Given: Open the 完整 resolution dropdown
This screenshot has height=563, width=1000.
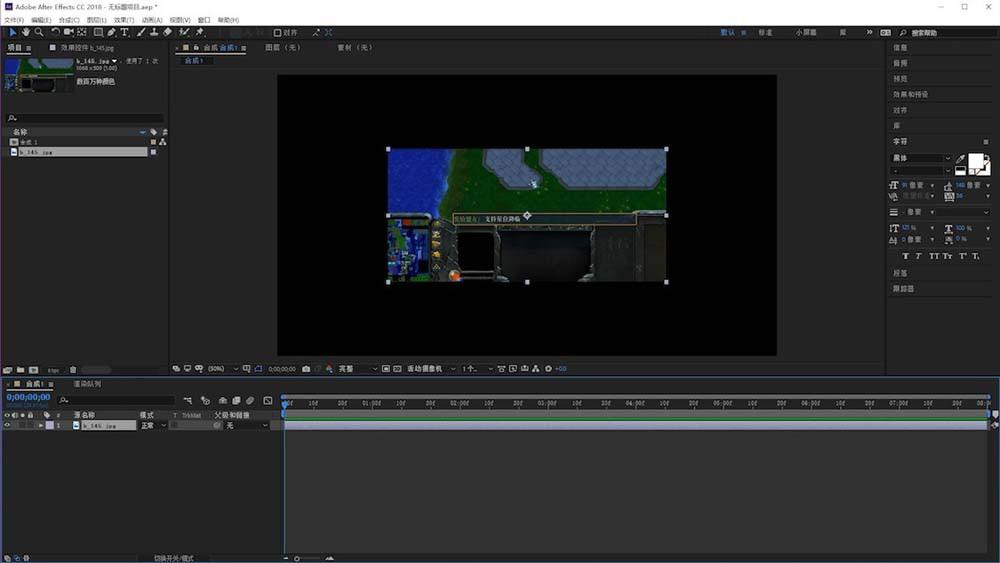Looking at the screenshot, I should click(x=358, y=369).
